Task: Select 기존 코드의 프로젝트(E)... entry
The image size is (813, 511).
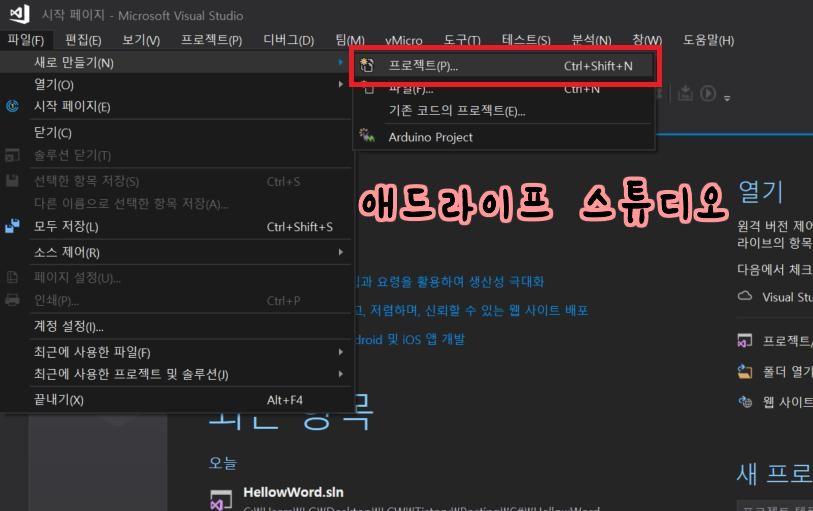Action: tap(503, 111)
